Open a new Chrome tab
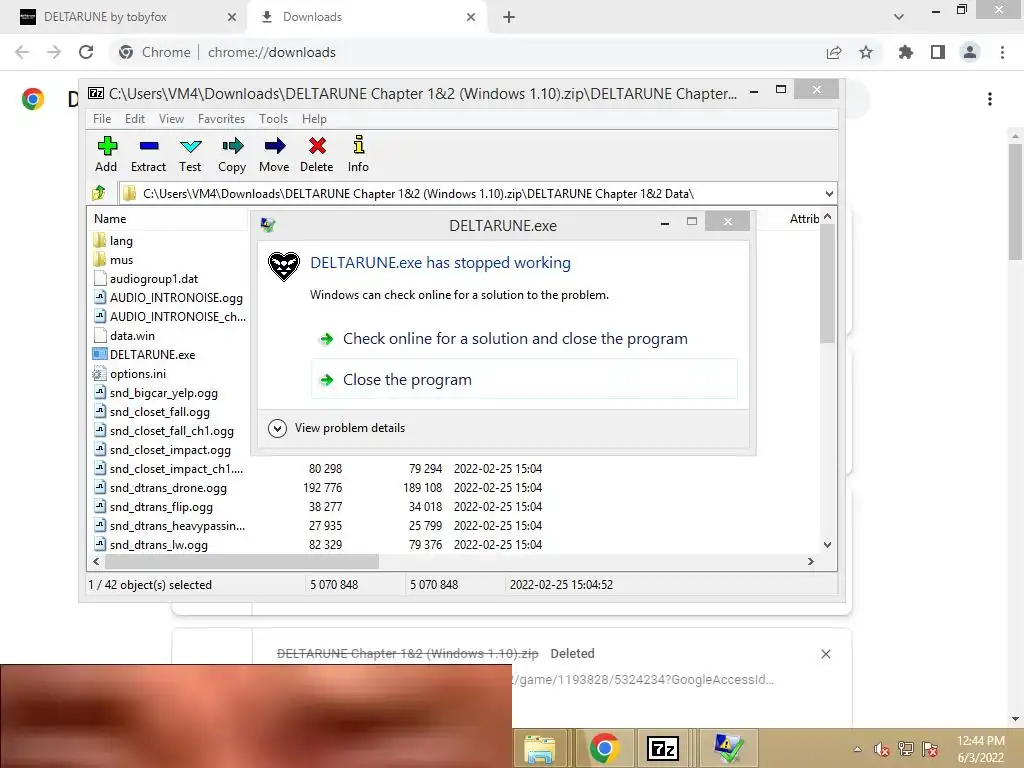1024x768 pixels. tap(509, 17)
